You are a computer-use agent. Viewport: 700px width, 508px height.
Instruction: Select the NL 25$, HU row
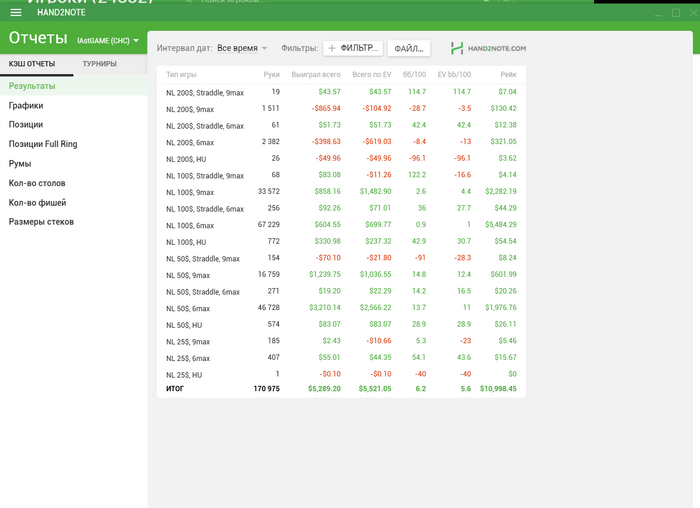[341, 374]
